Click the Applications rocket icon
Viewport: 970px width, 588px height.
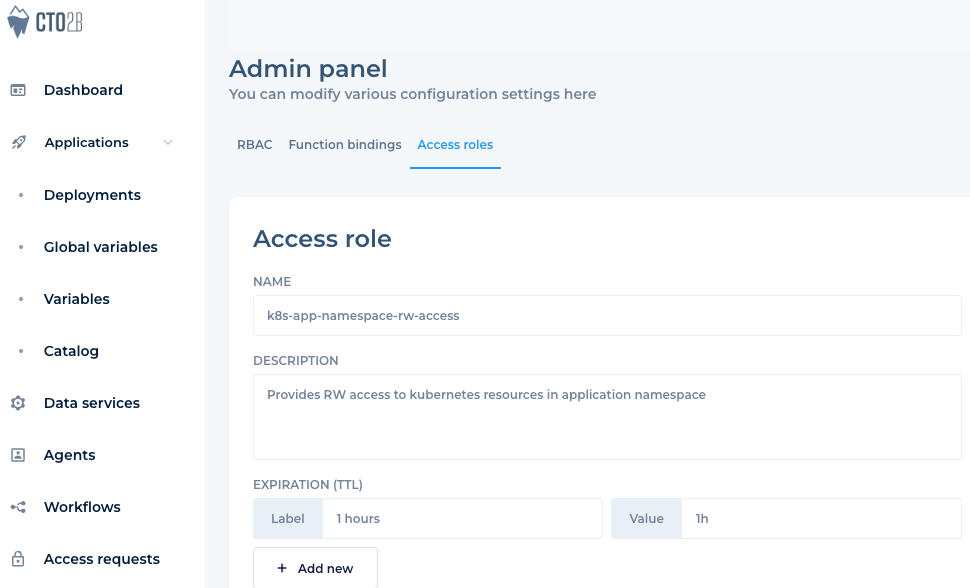[18, 143]
